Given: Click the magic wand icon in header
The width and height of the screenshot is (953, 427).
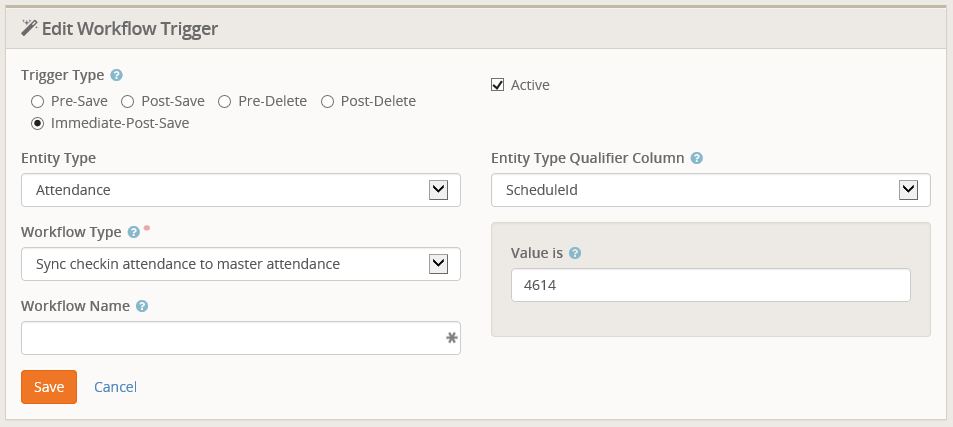Looking at the screenshot, I should tap(29, 29).
